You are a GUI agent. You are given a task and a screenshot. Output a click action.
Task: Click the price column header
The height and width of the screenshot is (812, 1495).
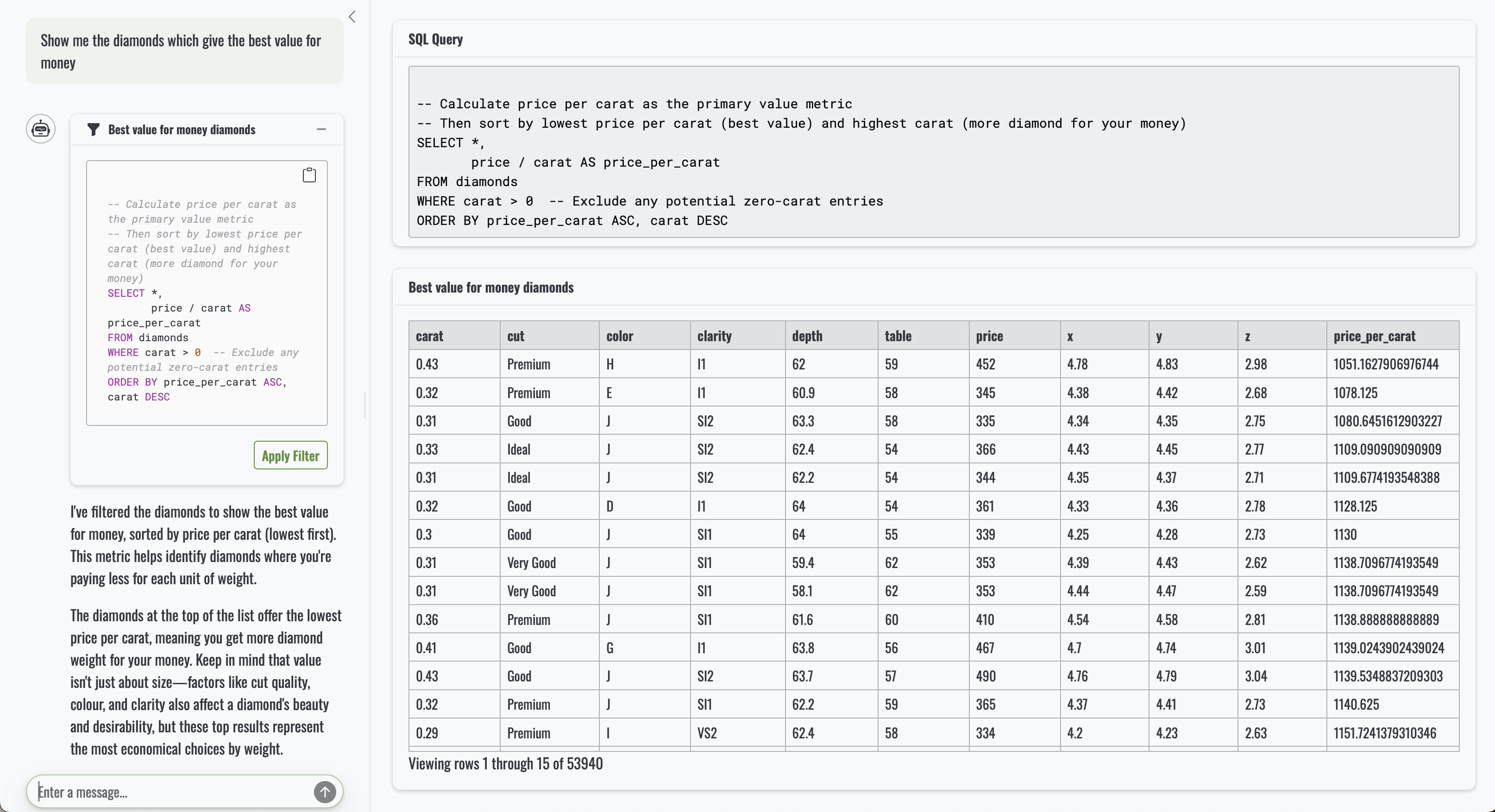click(989, 336)
